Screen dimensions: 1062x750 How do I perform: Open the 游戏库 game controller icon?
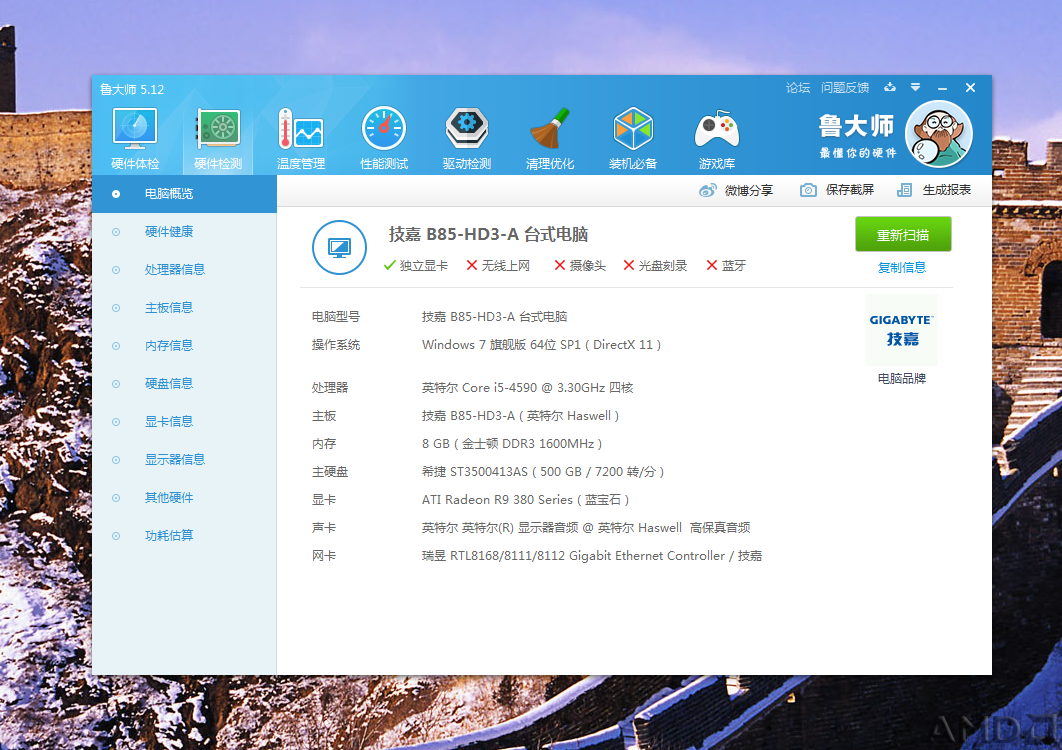(717, 129)
